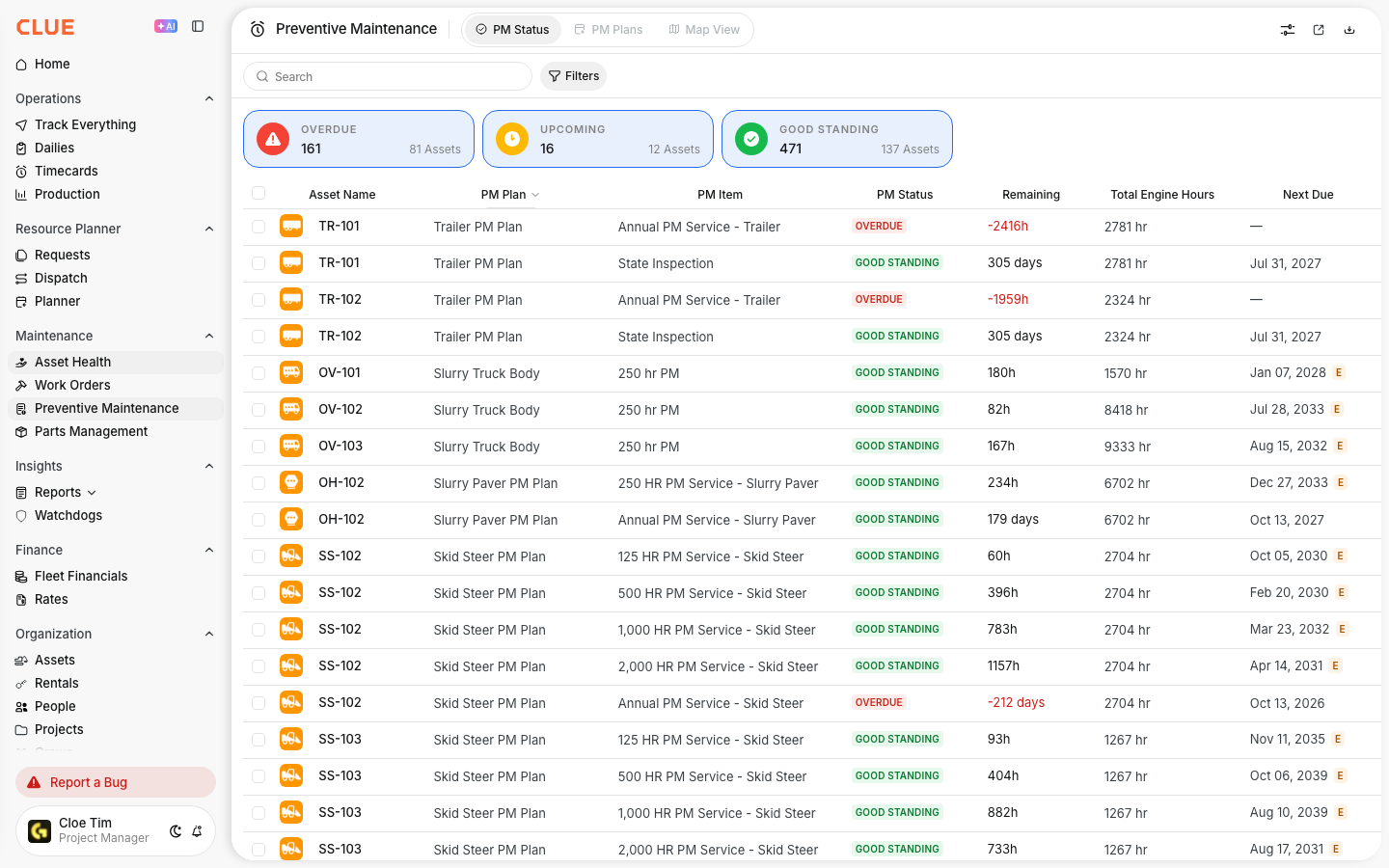Viewport: 1389px width, 868px height.
Task: Click the AI assistant badge icon
Action: 166,26
